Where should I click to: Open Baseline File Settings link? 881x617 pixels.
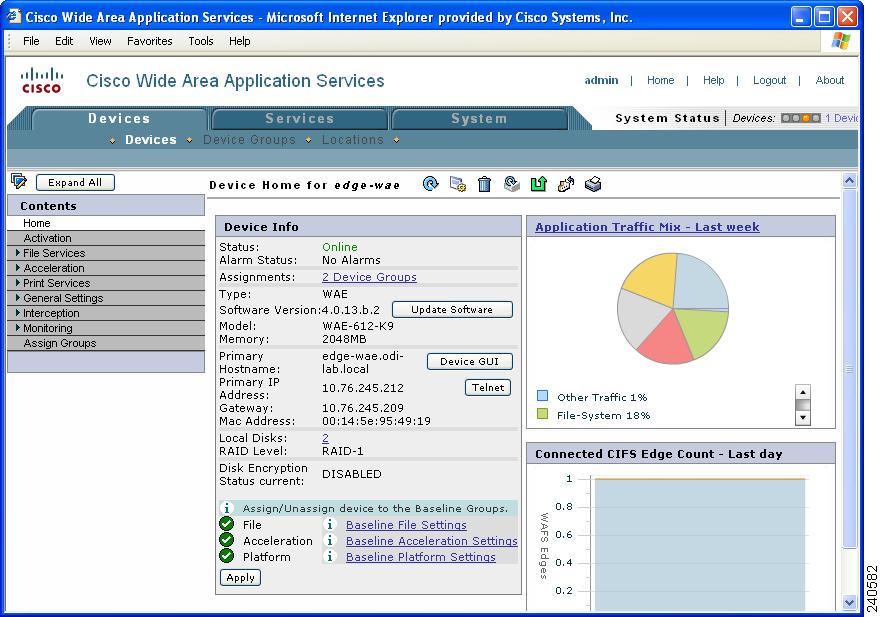406,525
